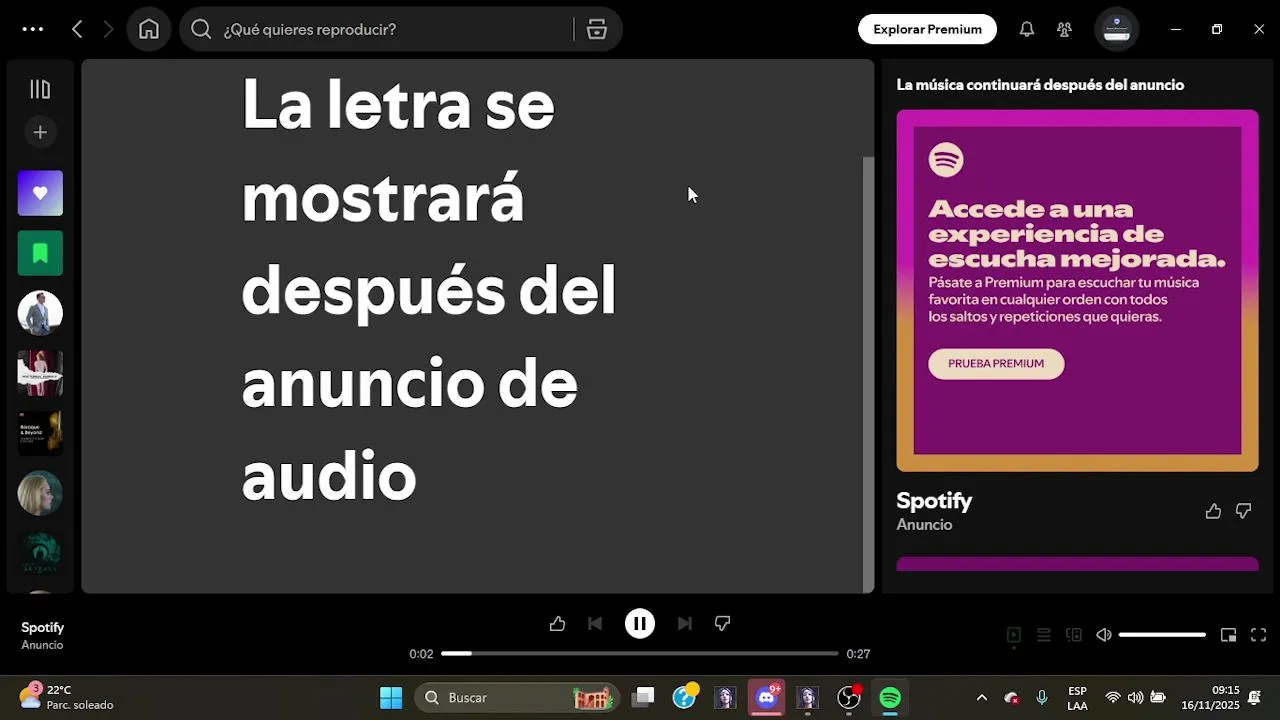Click the plus create playlist button

click(x=40, y=132)
